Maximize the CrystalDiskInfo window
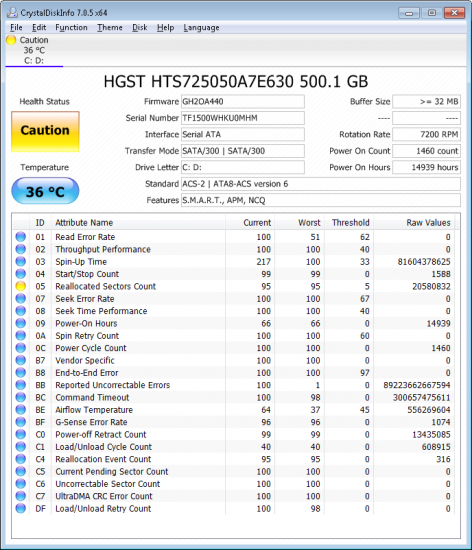The image size is (472, 550). tap(432, 13)
